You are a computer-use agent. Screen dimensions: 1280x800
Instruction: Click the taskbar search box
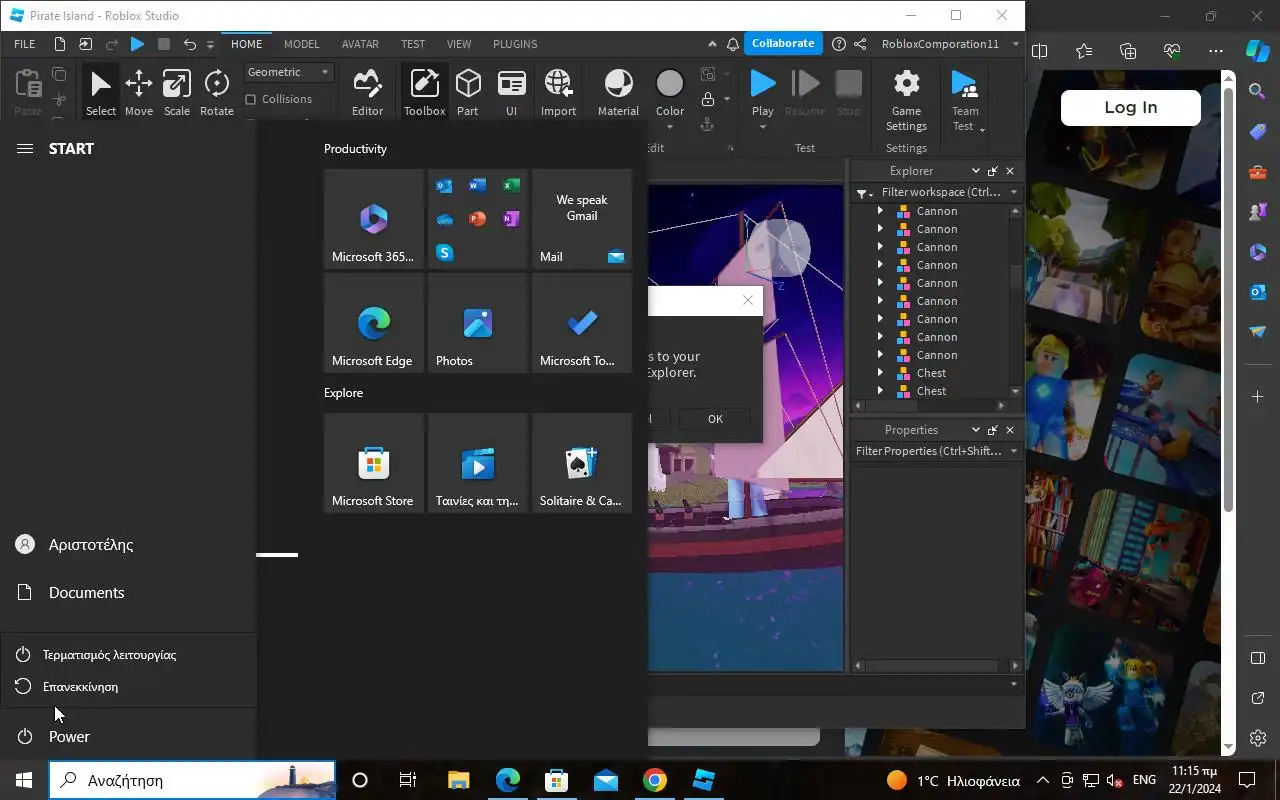[x=192, y=780]
